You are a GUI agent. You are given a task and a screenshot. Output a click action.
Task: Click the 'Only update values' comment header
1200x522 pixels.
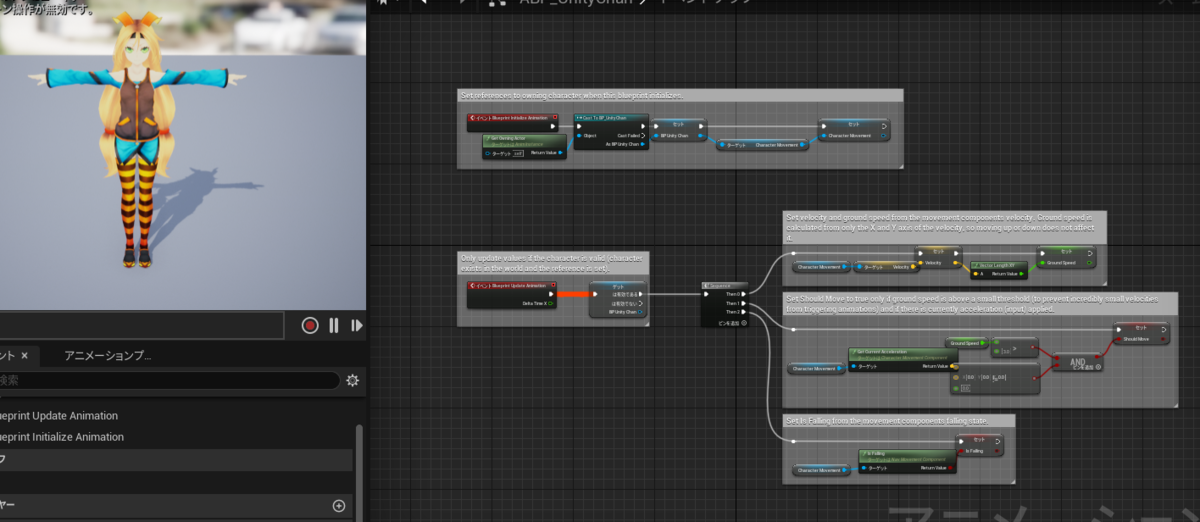click(x=554, y=263)
